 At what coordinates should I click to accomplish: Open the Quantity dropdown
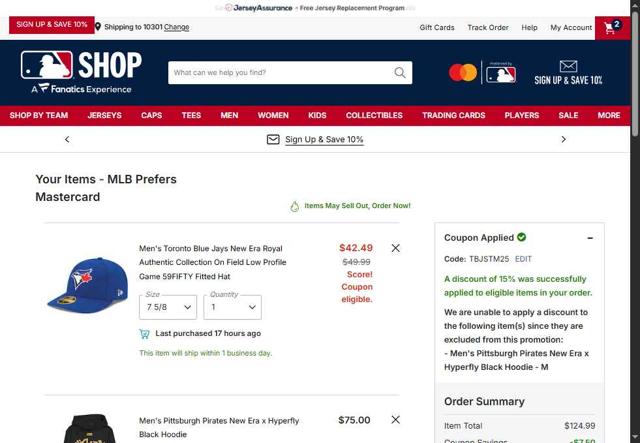pos(232,307)
